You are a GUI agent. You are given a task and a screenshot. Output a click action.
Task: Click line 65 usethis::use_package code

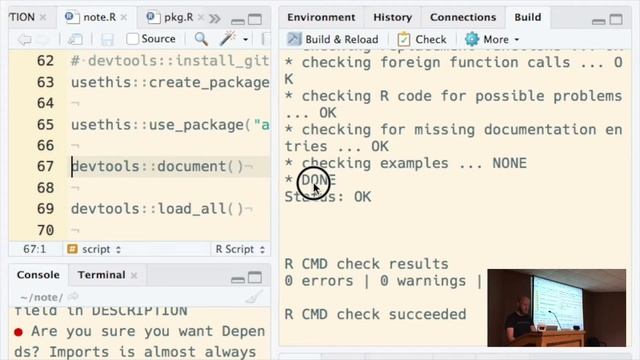tap(170, 125)
